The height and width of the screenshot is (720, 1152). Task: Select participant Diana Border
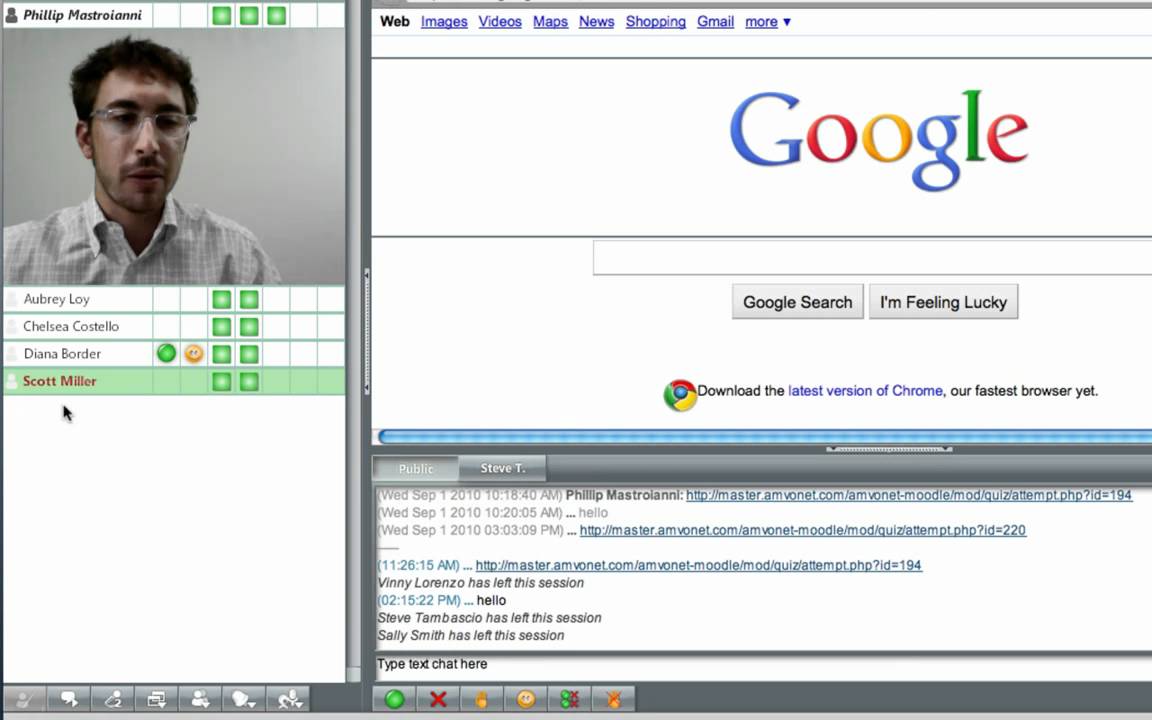click(62, 354)
